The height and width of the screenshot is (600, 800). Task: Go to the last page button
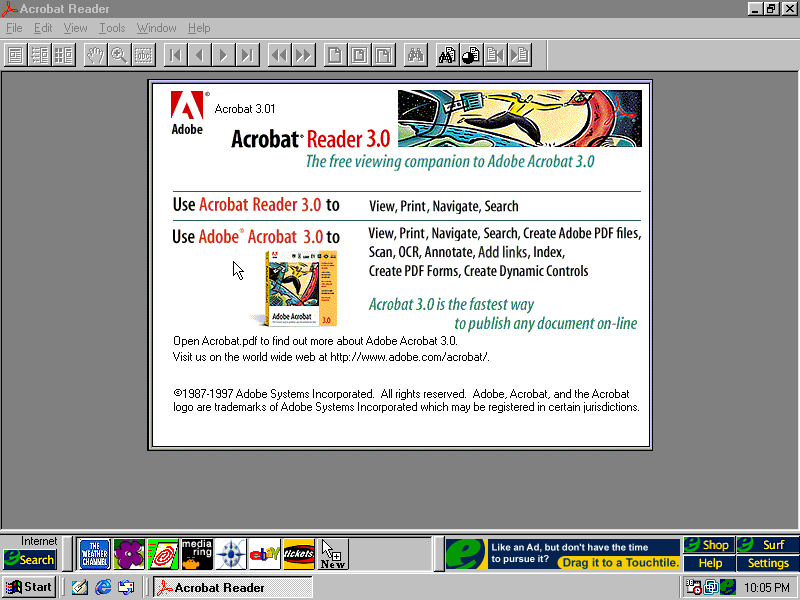247,55
